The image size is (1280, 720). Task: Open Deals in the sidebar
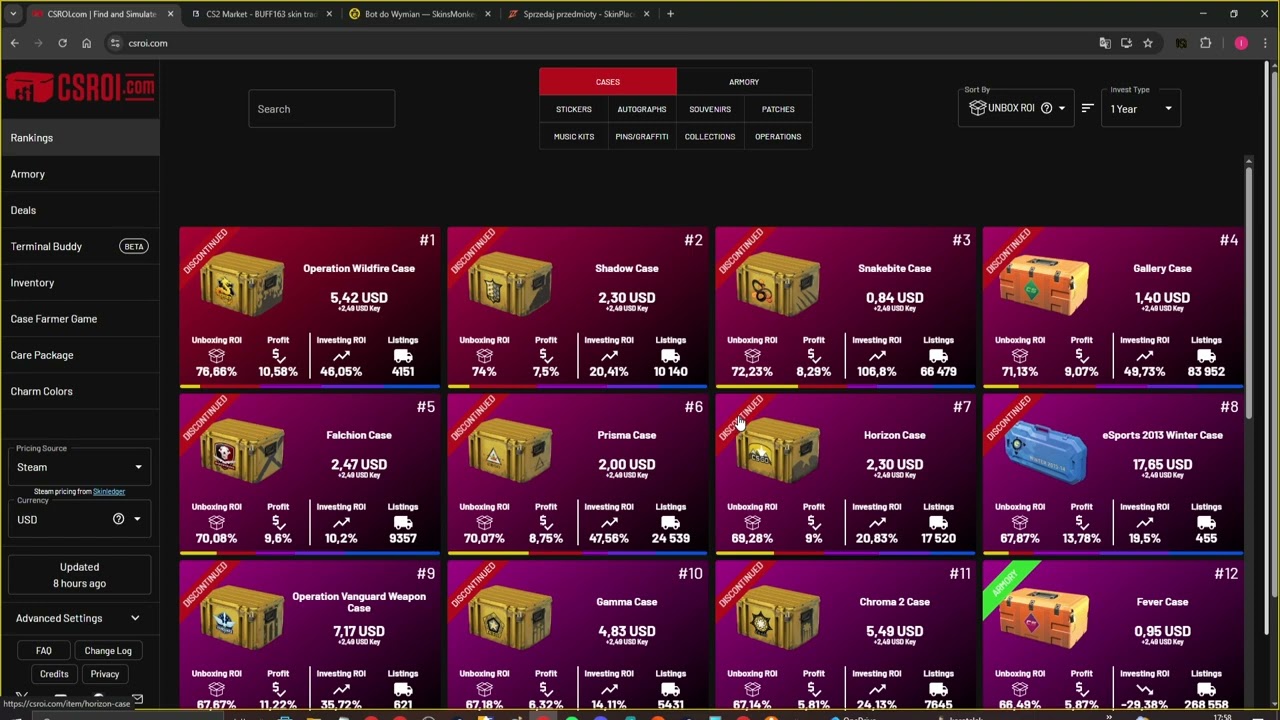79,210
